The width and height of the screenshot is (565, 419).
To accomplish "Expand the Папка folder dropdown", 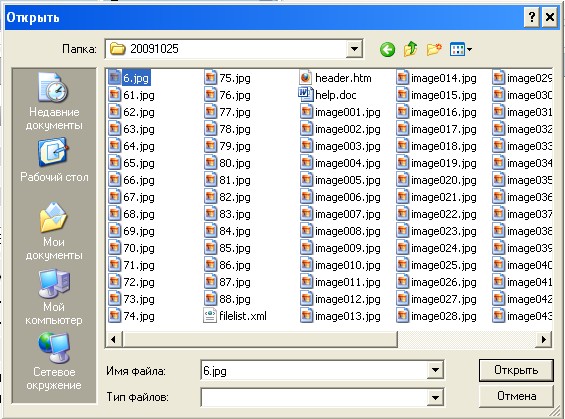I will click(354, 49).
